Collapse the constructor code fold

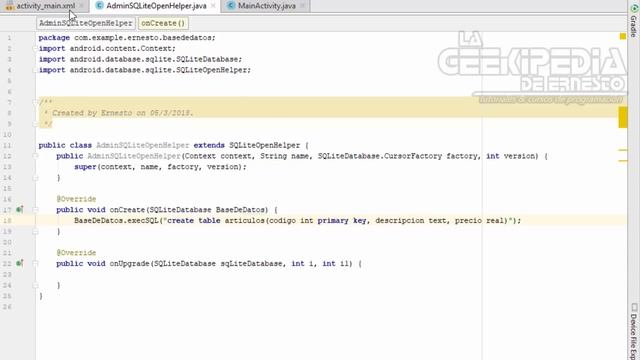pos(36,156)
